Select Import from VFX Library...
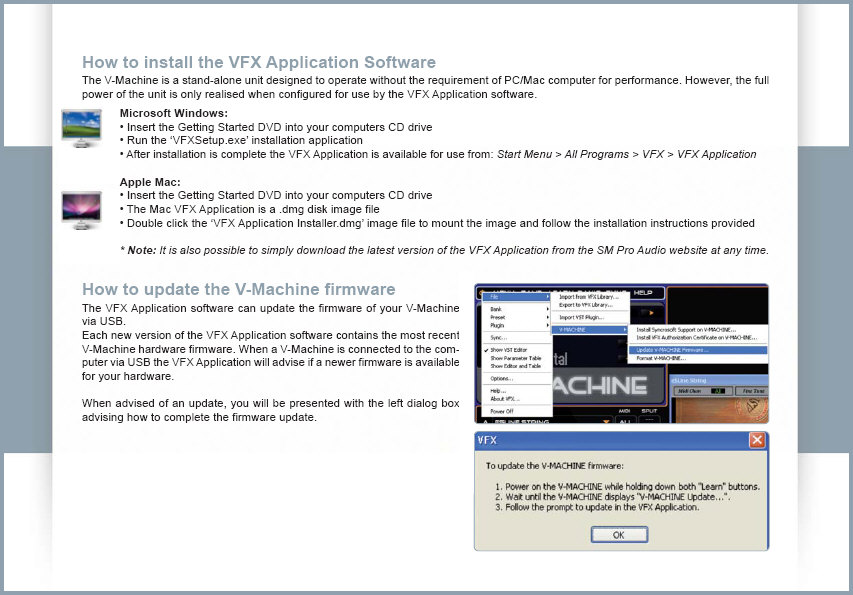This screenshot has height=595, width=853. [x=590, y=297]
